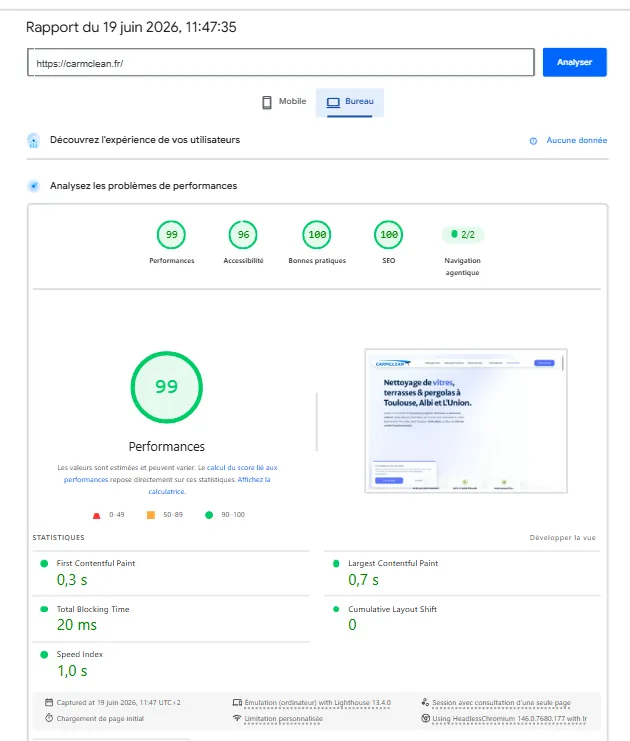The height and width of the screenshot is (741, 630).
Task: Click the 0,3 s FCP value
Action: click(x=72, y=580)
